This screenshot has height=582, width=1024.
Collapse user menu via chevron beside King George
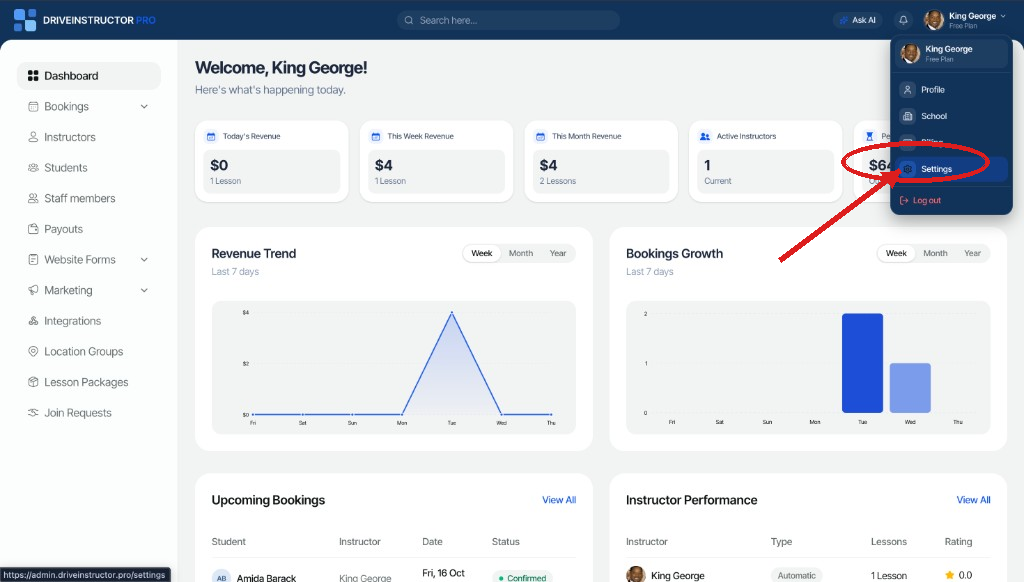[x=1003, y=16]
